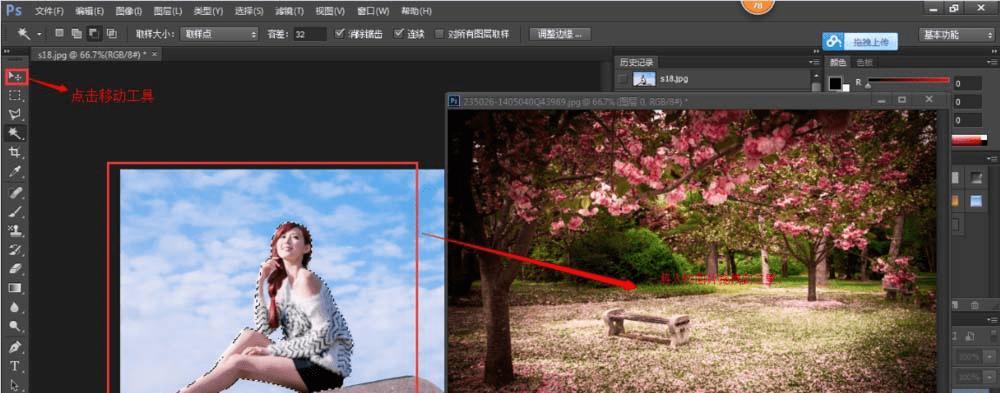Image resolution: width=1000 pixels, height=393 pixels.
Task: Select the s18.jpg history snapshot thumbnail
Action: point(643,78)
